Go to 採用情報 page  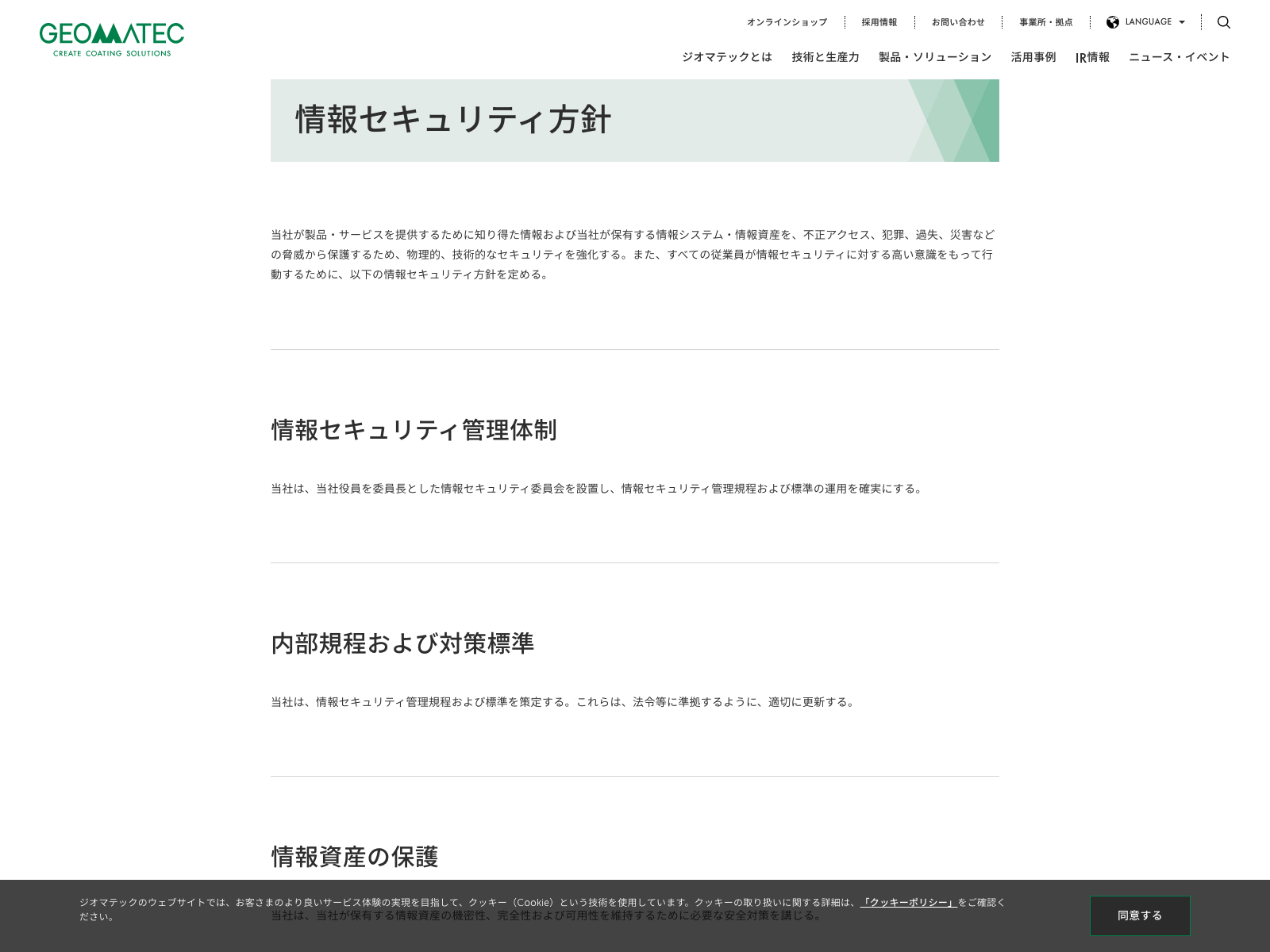click(879, 22)
